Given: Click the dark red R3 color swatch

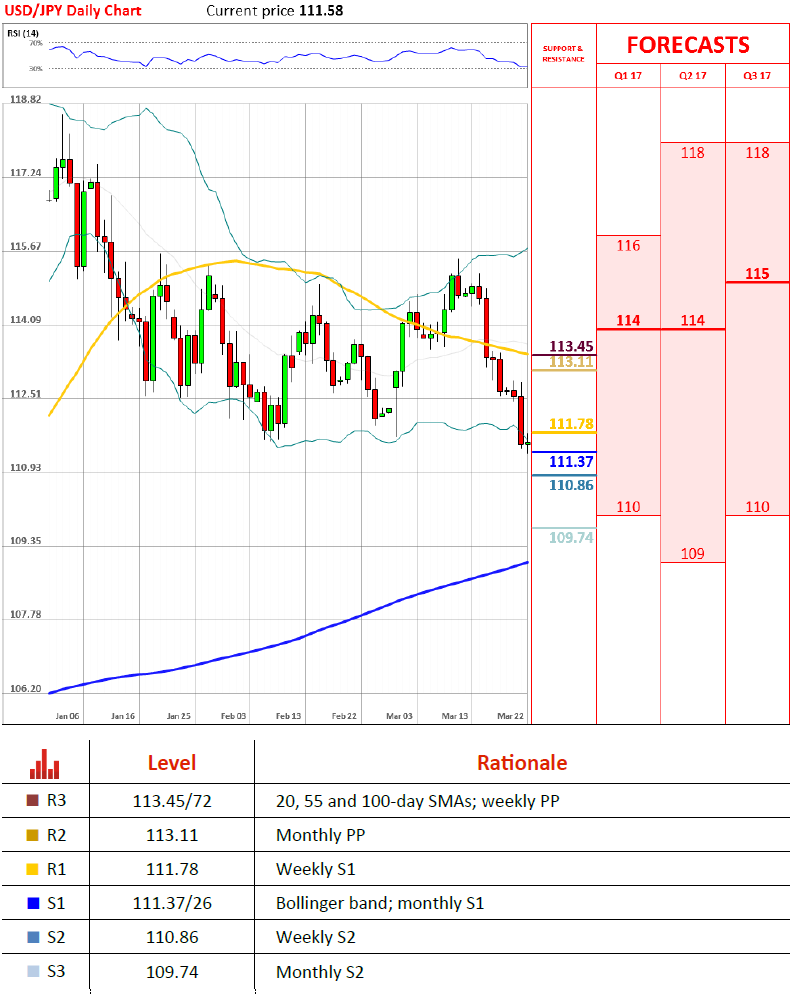Looking at the screenshot, I should 34,801.
